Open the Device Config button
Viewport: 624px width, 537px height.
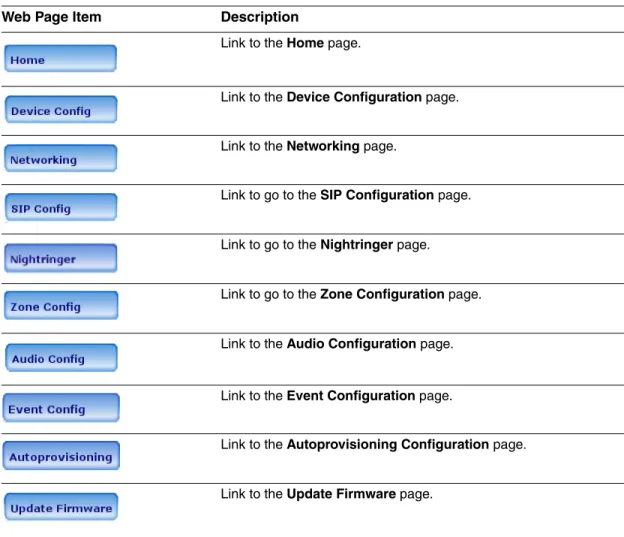click(x=61, y=109)
